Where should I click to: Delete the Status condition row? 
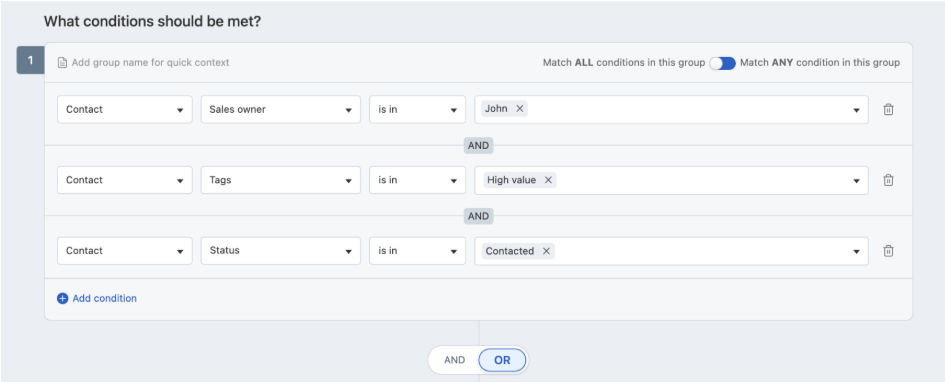point(888,251)
